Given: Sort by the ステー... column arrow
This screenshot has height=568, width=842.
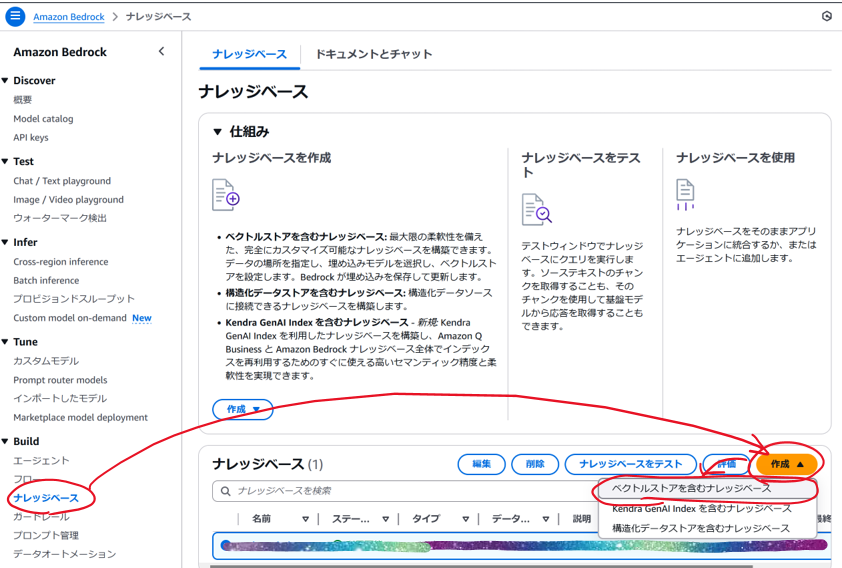Looking at the screenshot, I should 386,519.
